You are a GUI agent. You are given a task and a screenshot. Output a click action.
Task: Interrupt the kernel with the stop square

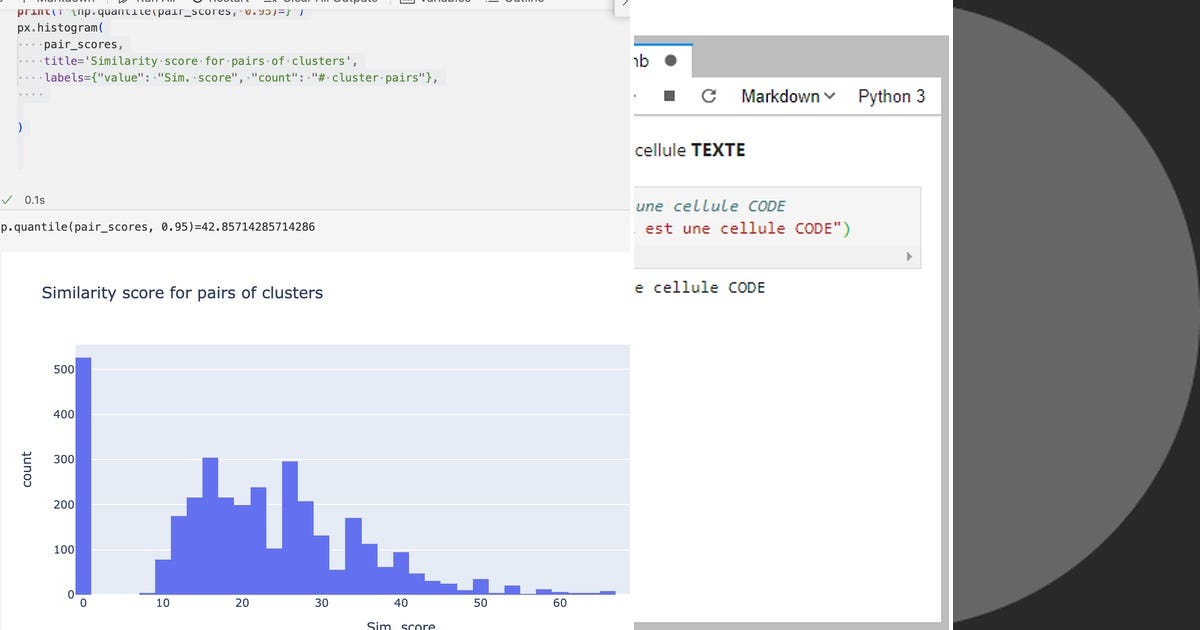668,95
